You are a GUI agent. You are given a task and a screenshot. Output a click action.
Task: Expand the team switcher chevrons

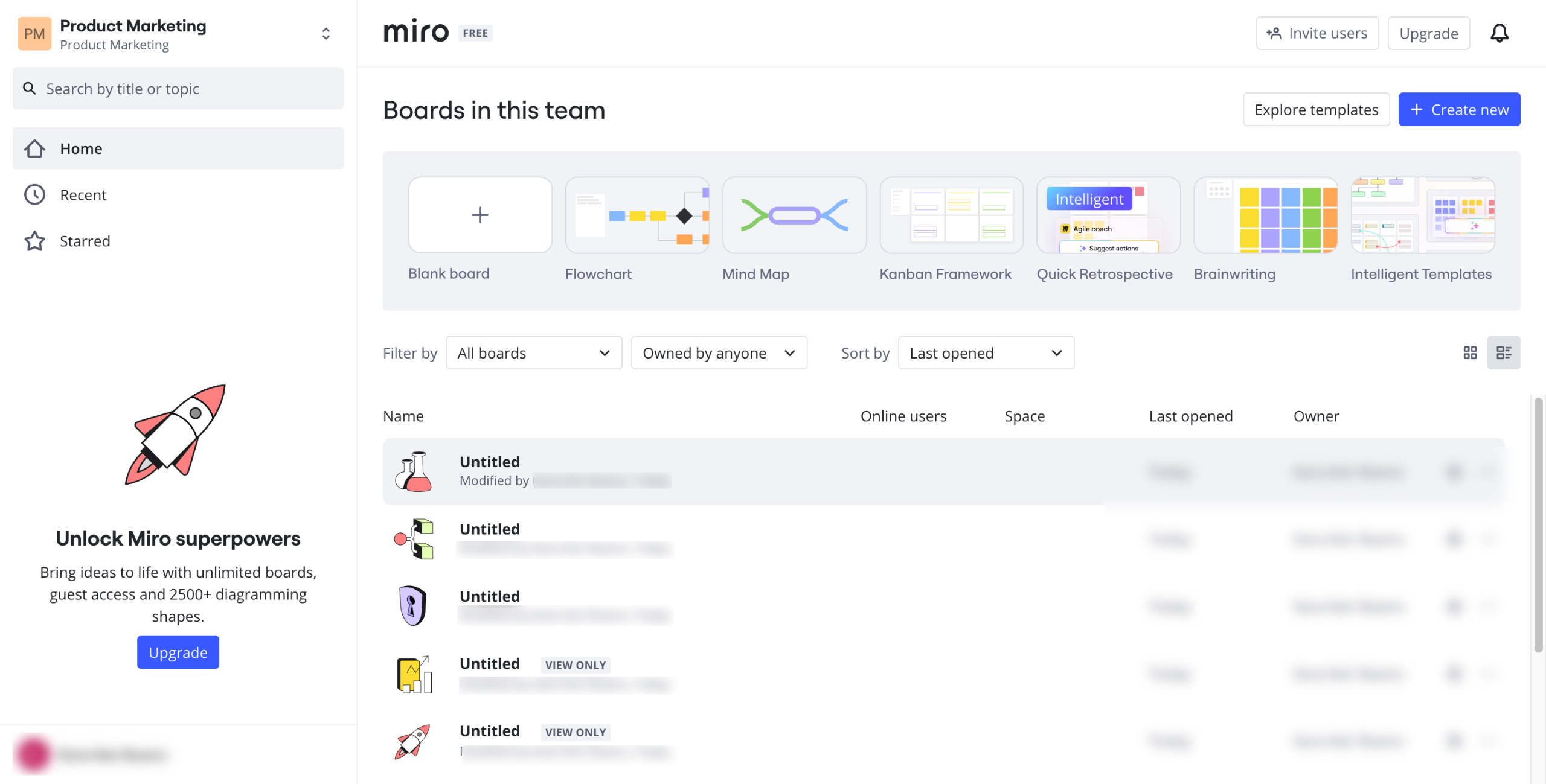[x=326, y=34]
